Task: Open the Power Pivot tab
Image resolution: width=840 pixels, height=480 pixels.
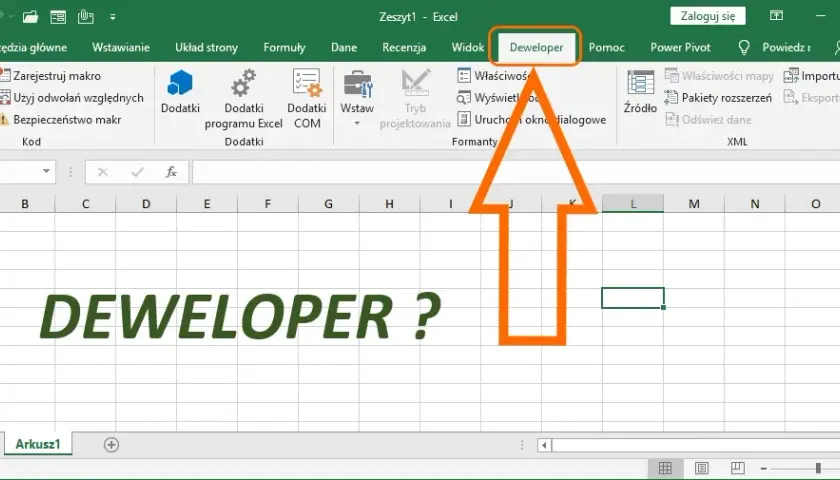Action: click(680, 47)
